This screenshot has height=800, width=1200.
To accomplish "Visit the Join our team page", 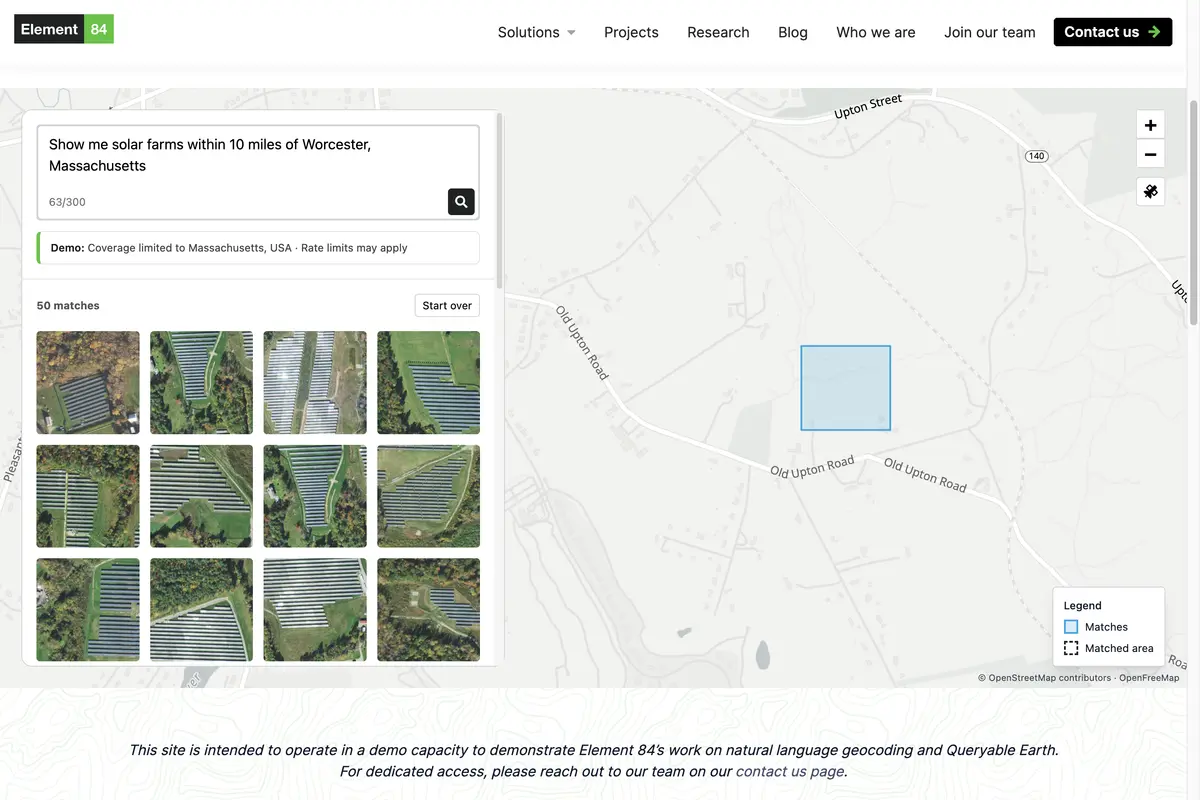I will 989,32.
